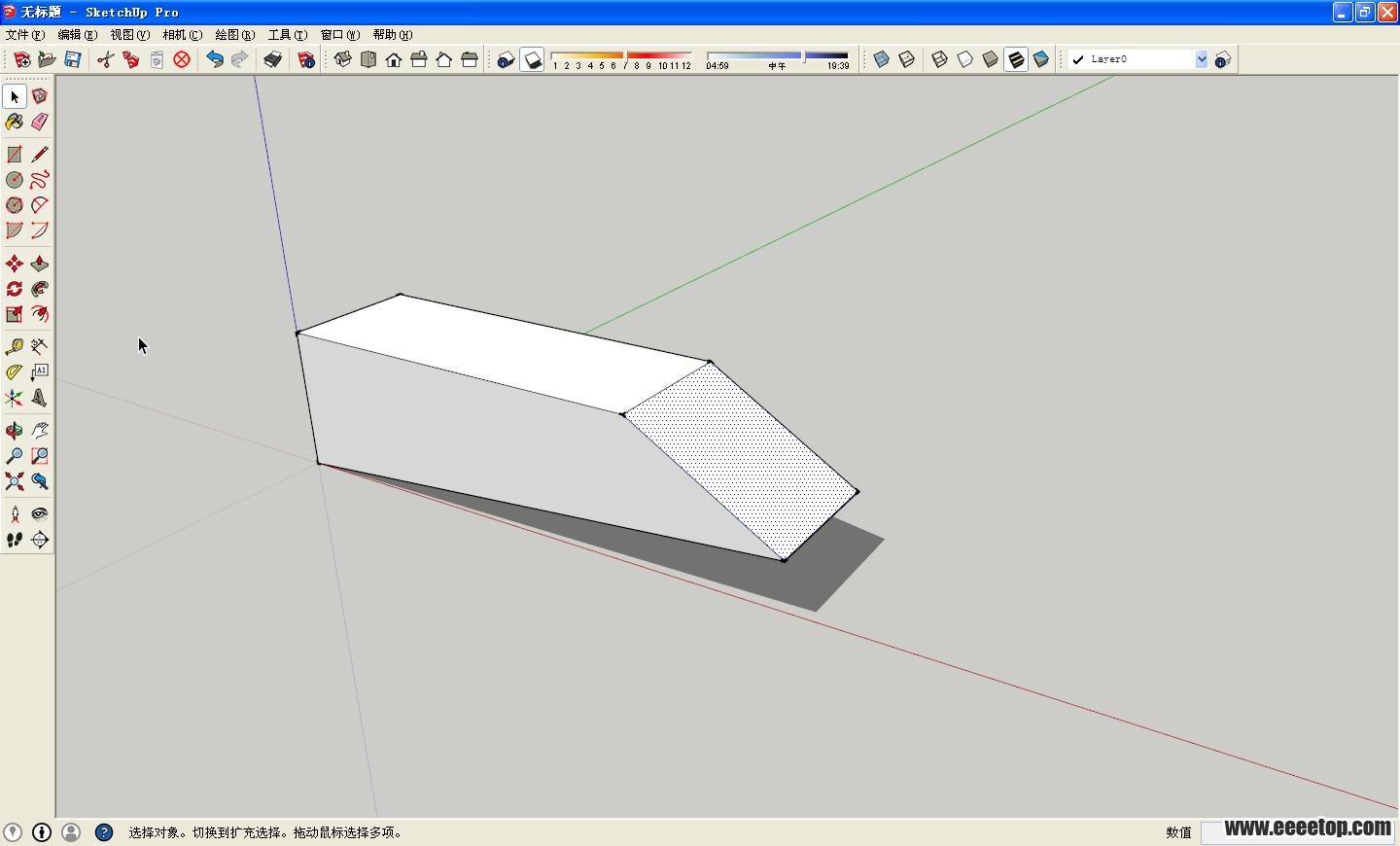Select the Push/Pull tool
This screenshot has width=1400, height=846.
click(x=40, y=264)
